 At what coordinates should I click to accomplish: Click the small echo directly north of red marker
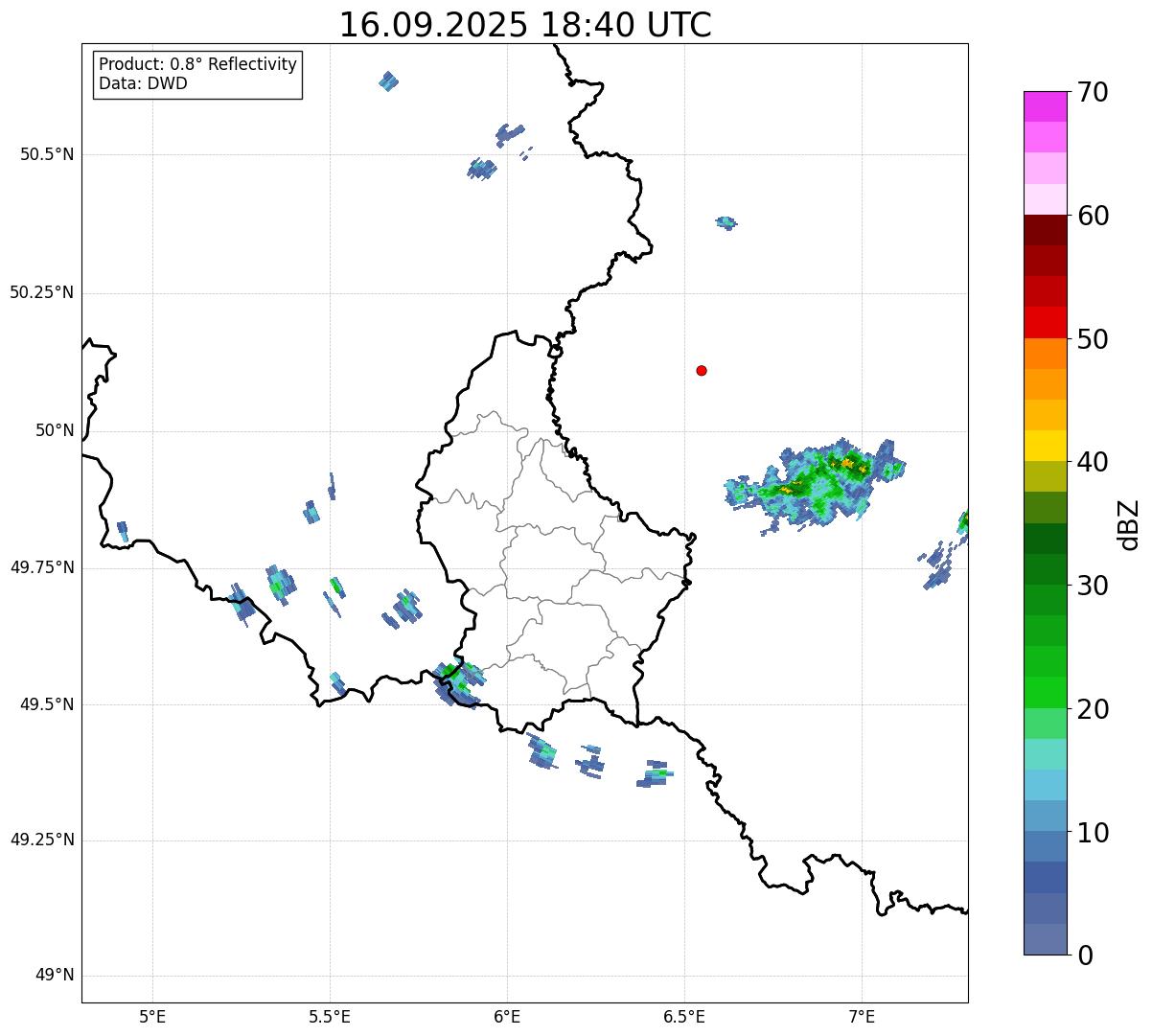click(726, 222)
